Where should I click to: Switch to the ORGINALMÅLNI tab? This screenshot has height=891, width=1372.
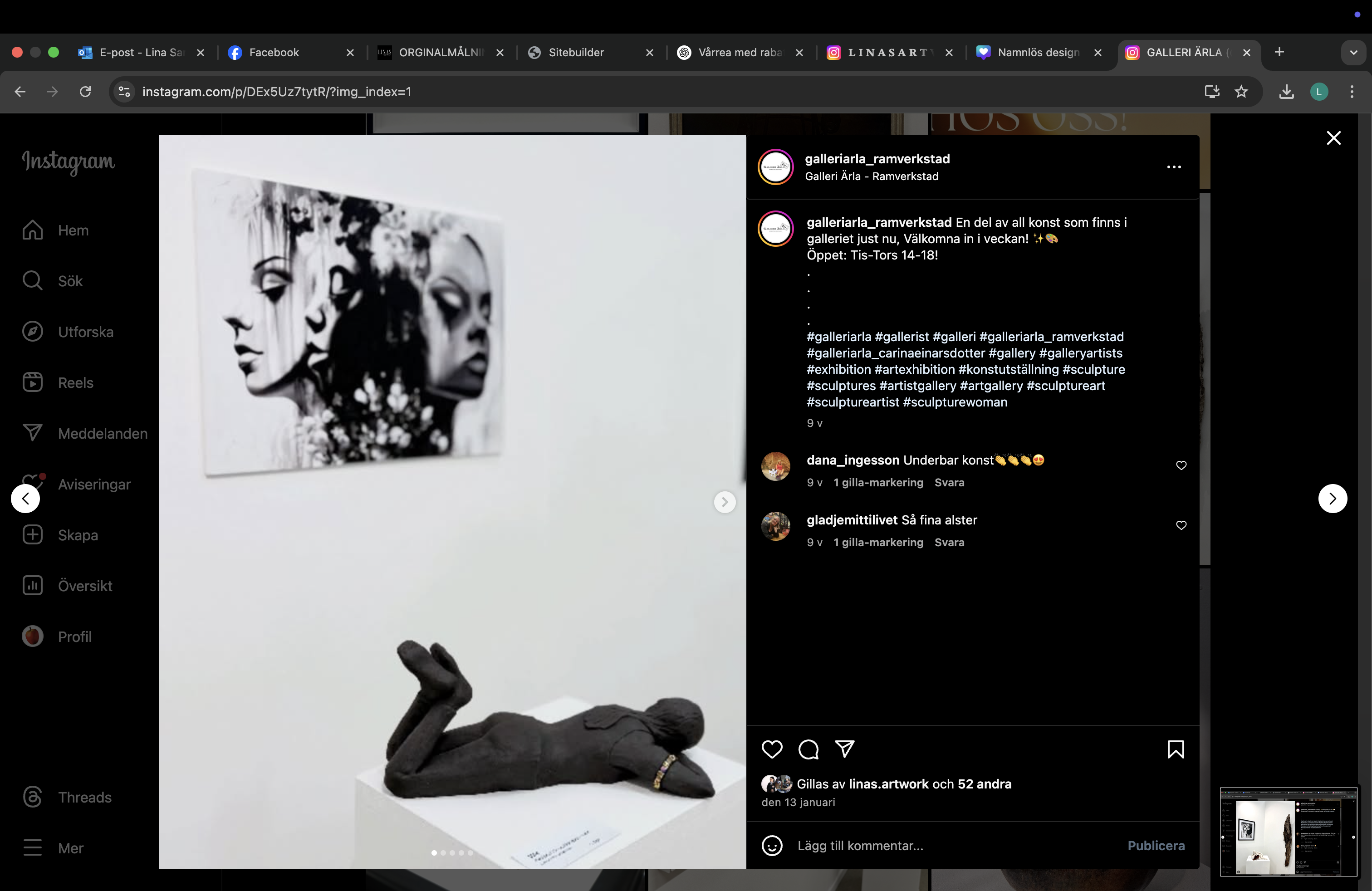pyautogui.click(x=441, y=53)
